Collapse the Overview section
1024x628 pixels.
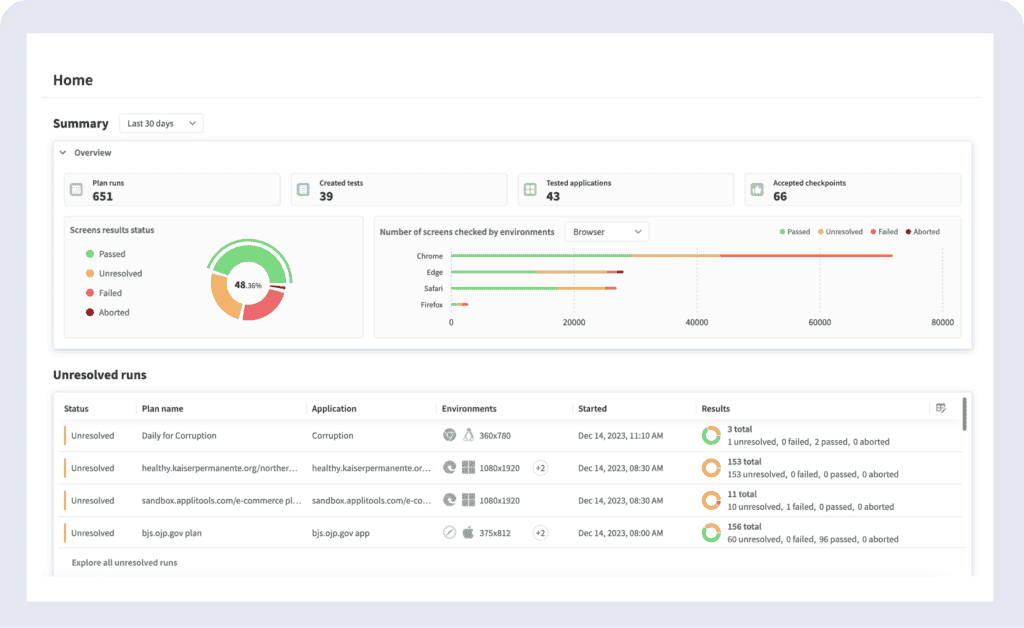tap(63, 153)
